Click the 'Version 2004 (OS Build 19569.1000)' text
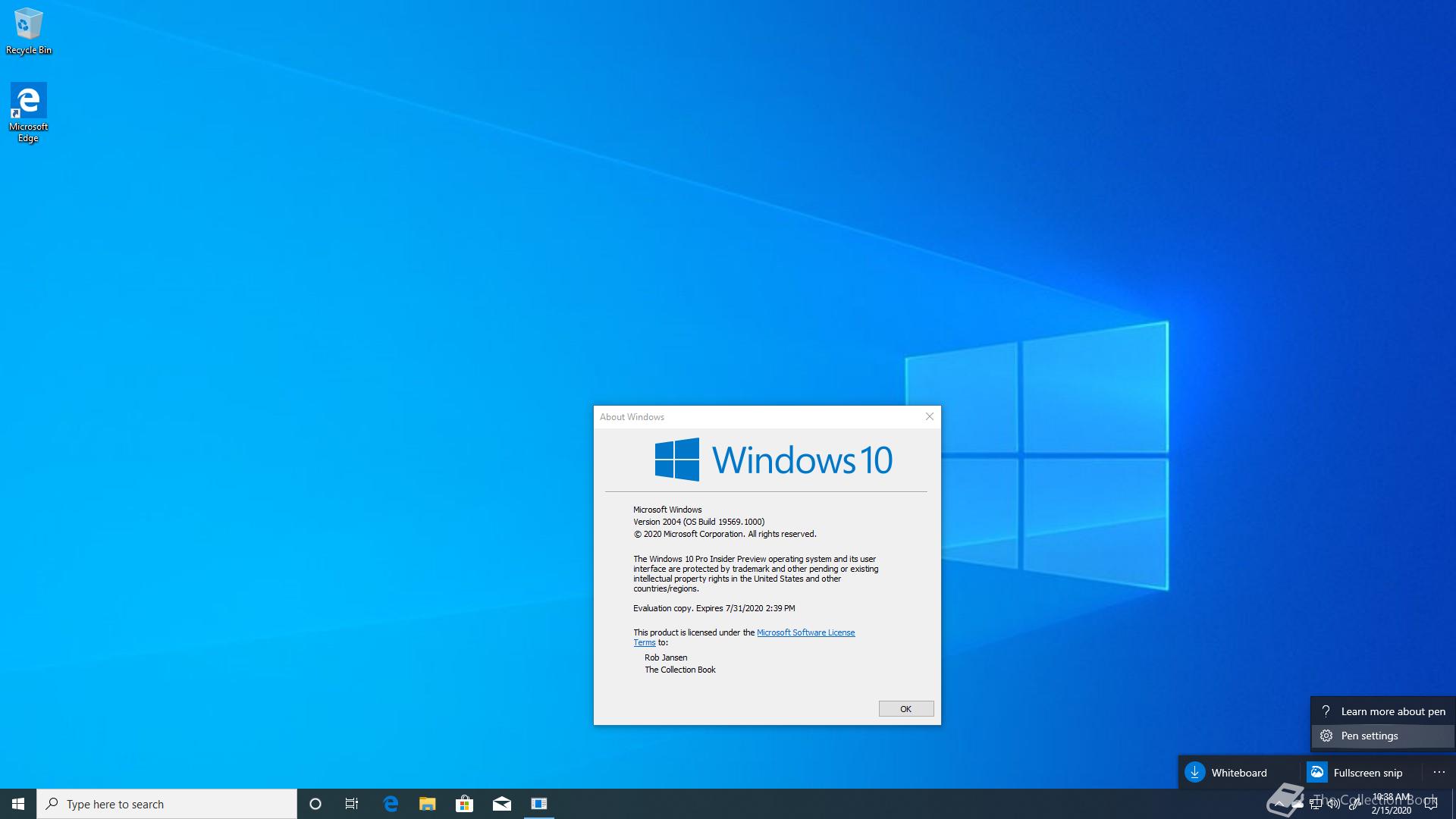Image resolution: width=1456 pixels, height=819 pixels. tap(698, 522)
